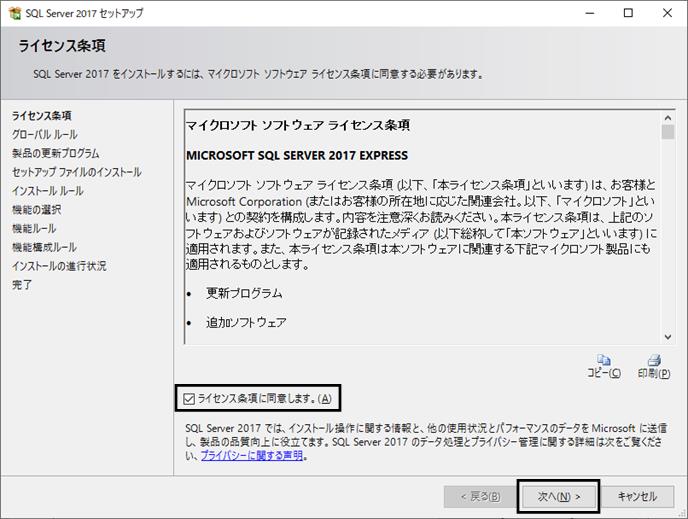This screenshot has height=519, width=688.
Task: Select the グローバル ルール step
Action: pyautogui.click(x=45, y=135)
